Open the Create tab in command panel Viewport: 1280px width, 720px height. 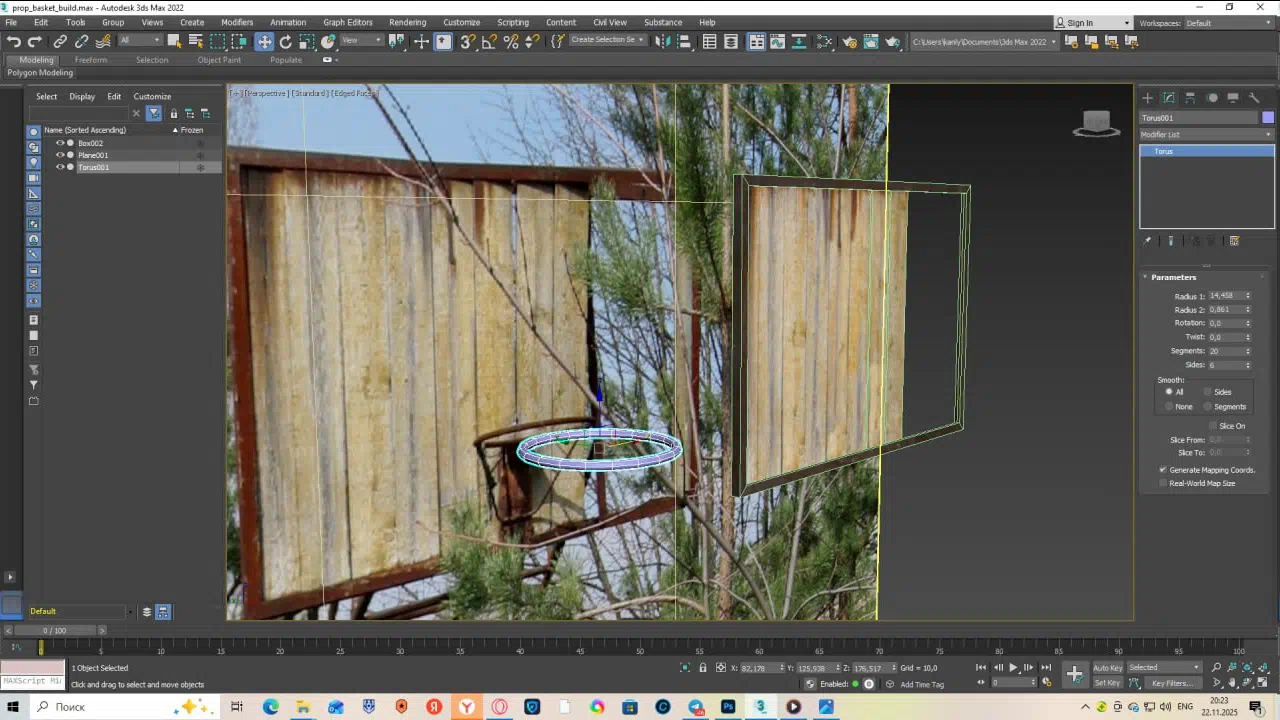pyautogui.click(x=1147, y=97)
